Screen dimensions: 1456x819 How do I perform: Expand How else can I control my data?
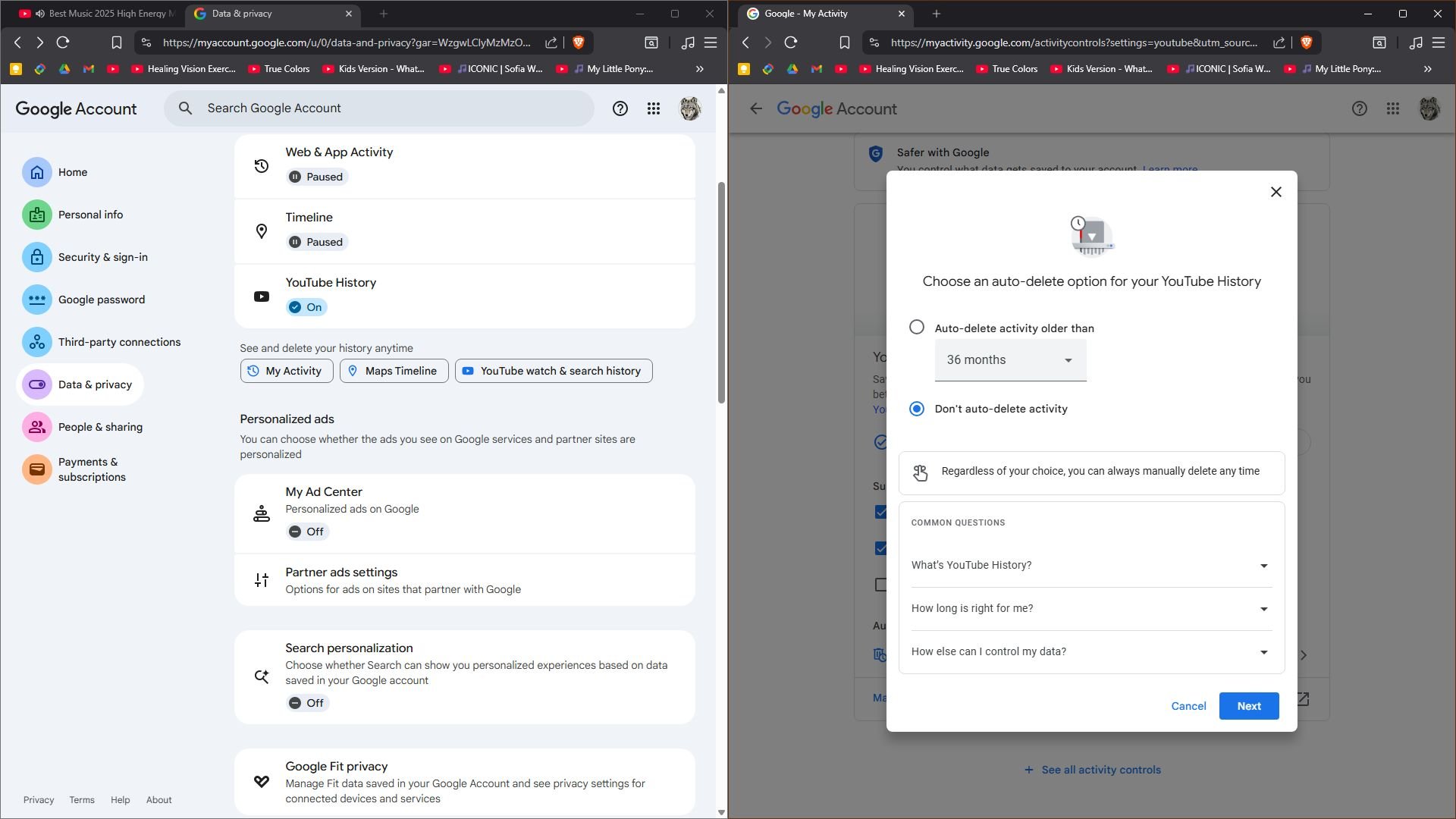[1091, 652]
